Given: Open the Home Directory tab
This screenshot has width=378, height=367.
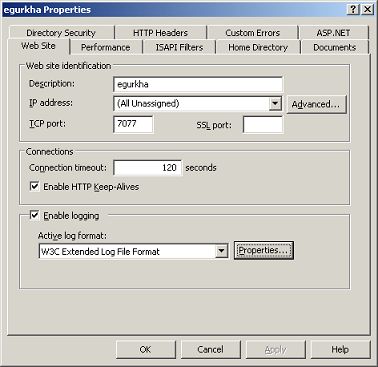Looking at the screenshot, I should point(258,47).
